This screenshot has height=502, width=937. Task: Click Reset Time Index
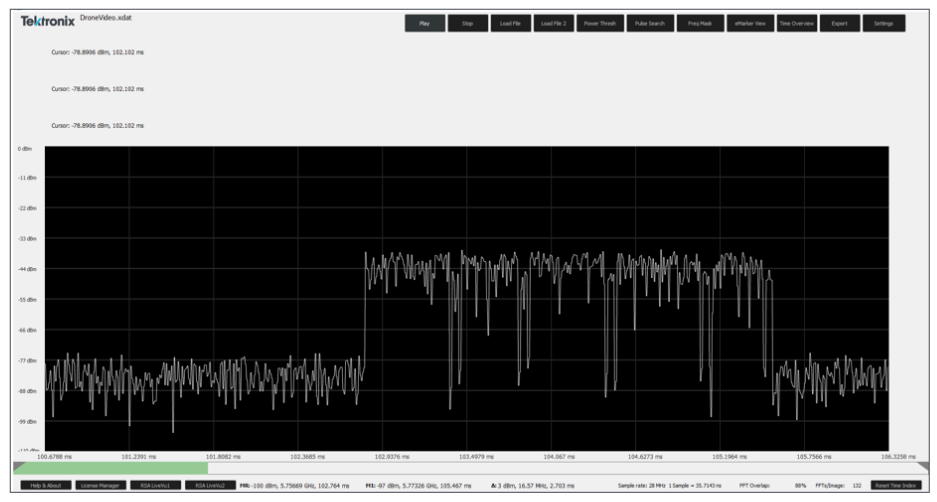coord(896,485)
